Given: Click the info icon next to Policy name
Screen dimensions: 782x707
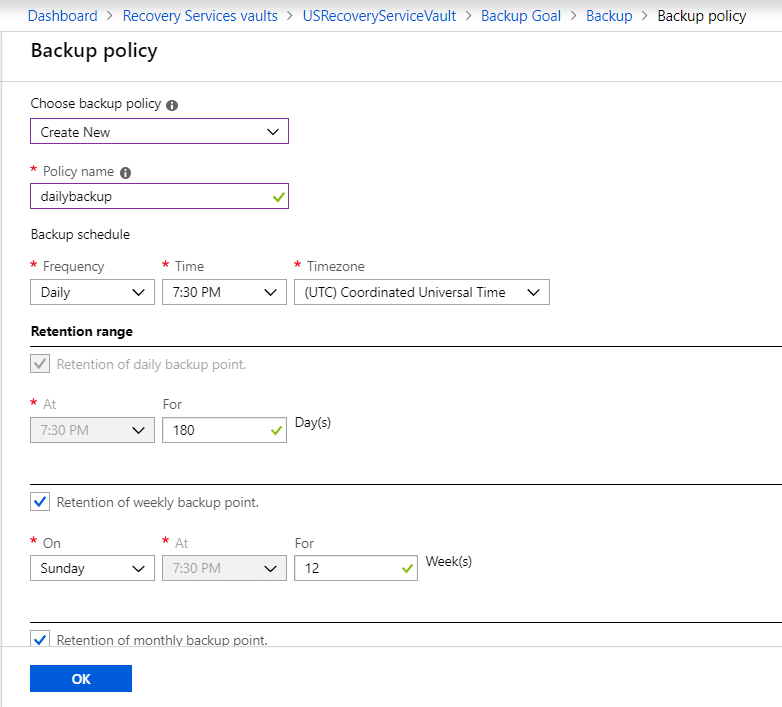Looking at the screenshot, I should (x=126, y=173).
